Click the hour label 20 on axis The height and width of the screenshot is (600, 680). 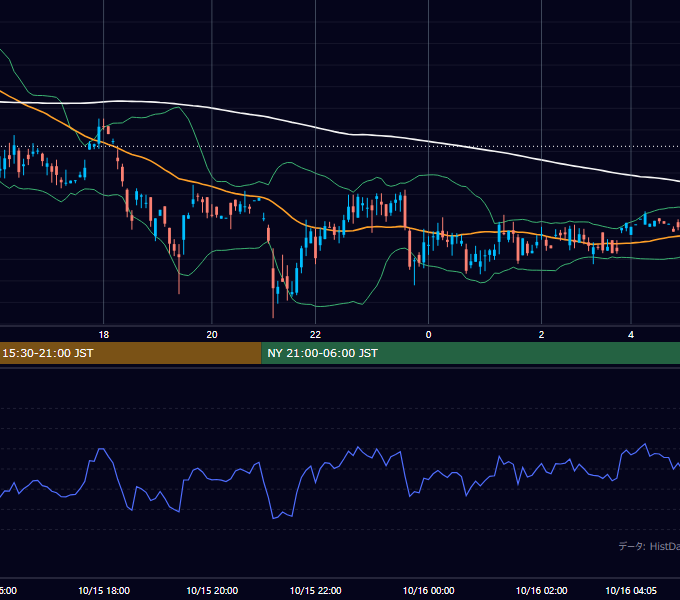(212, 335)
